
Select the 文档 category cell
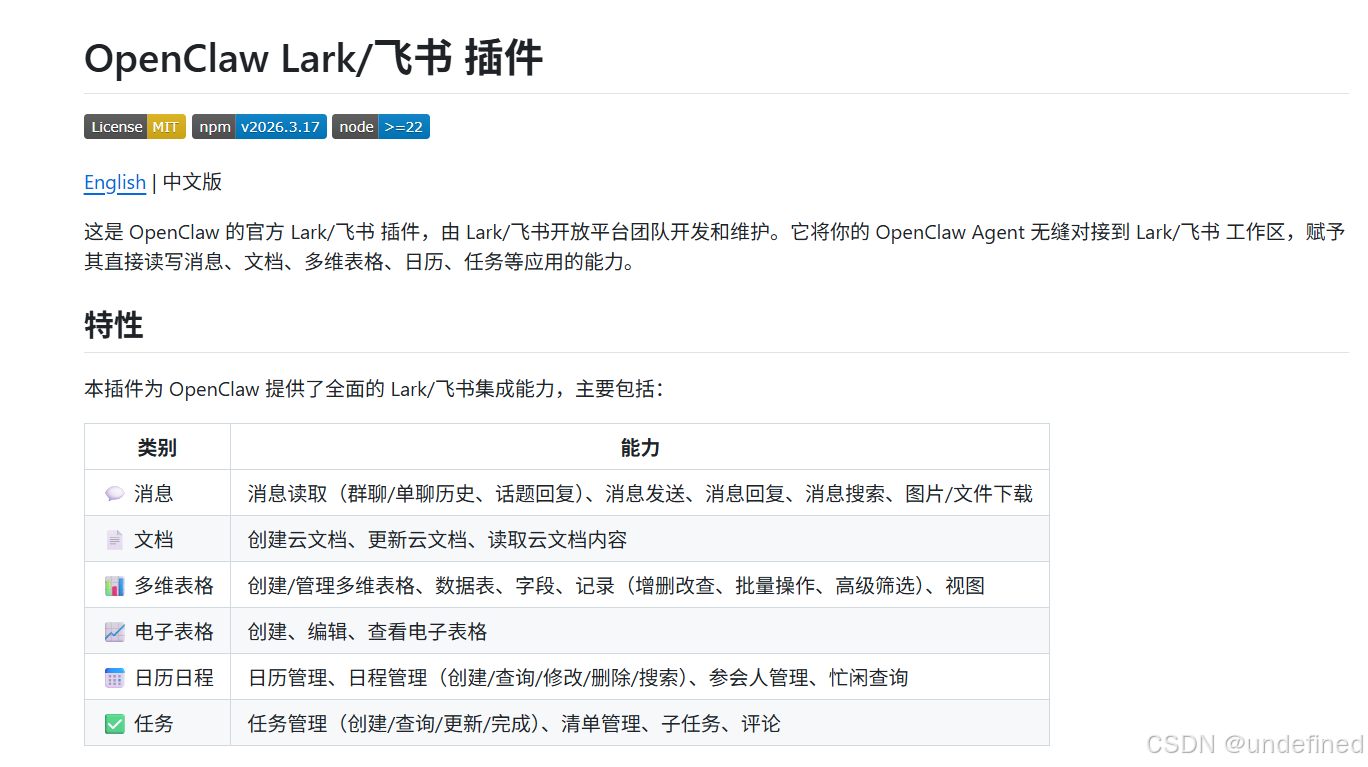[x=157, y=539]
